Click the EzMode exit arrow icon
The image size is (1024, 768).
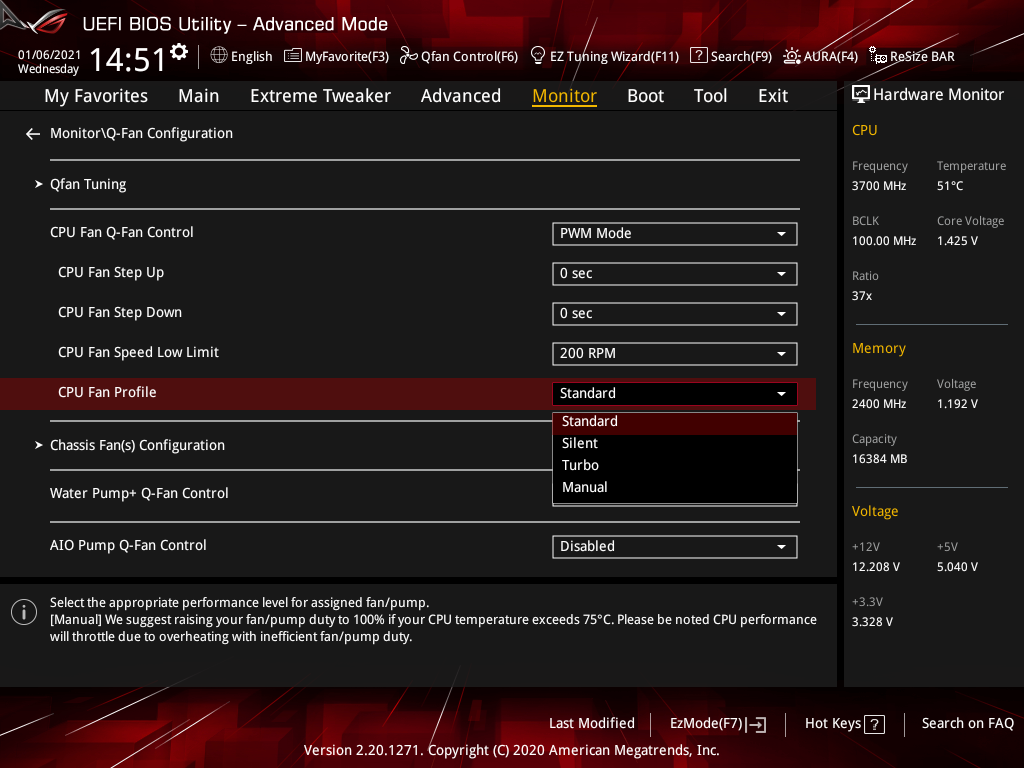click(x=758, y=724)
